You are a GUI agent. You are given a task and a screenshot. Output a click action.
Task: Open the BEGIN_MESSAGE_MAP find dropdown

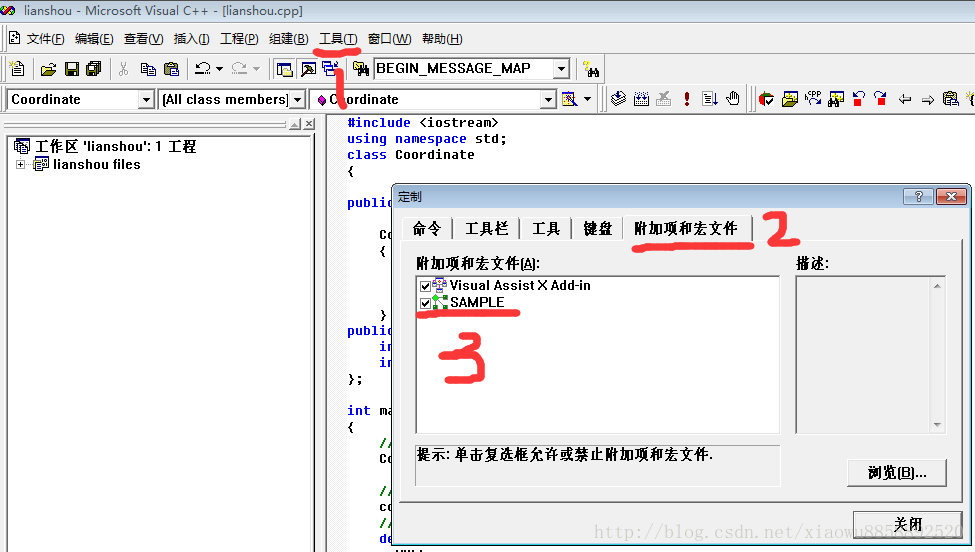pos(561,68)
